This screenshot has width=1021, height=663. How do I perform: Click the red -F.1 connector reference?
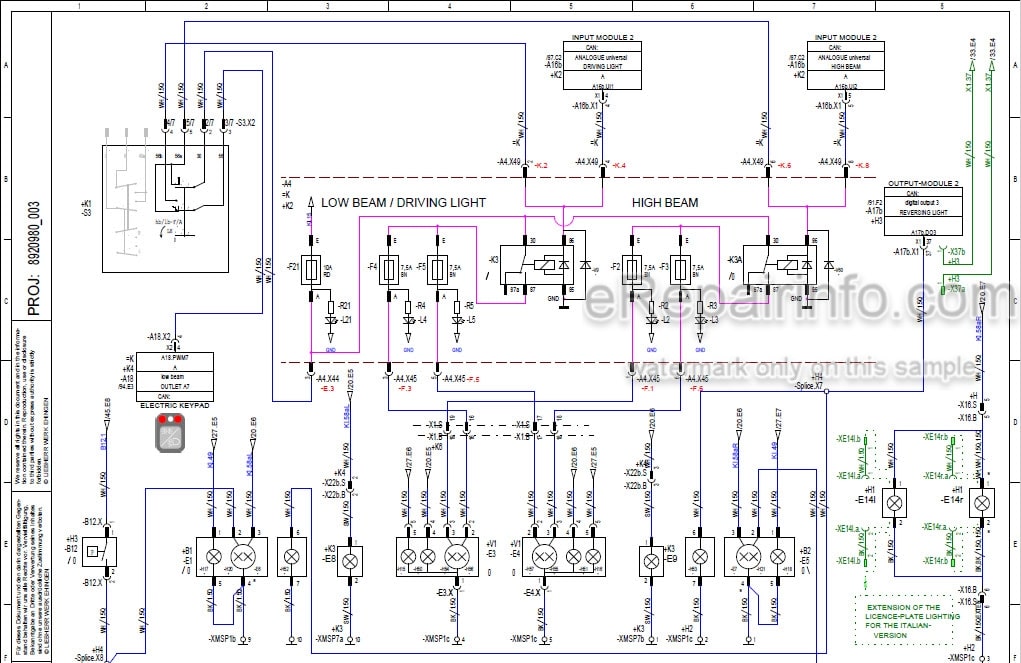pos(648,388)
